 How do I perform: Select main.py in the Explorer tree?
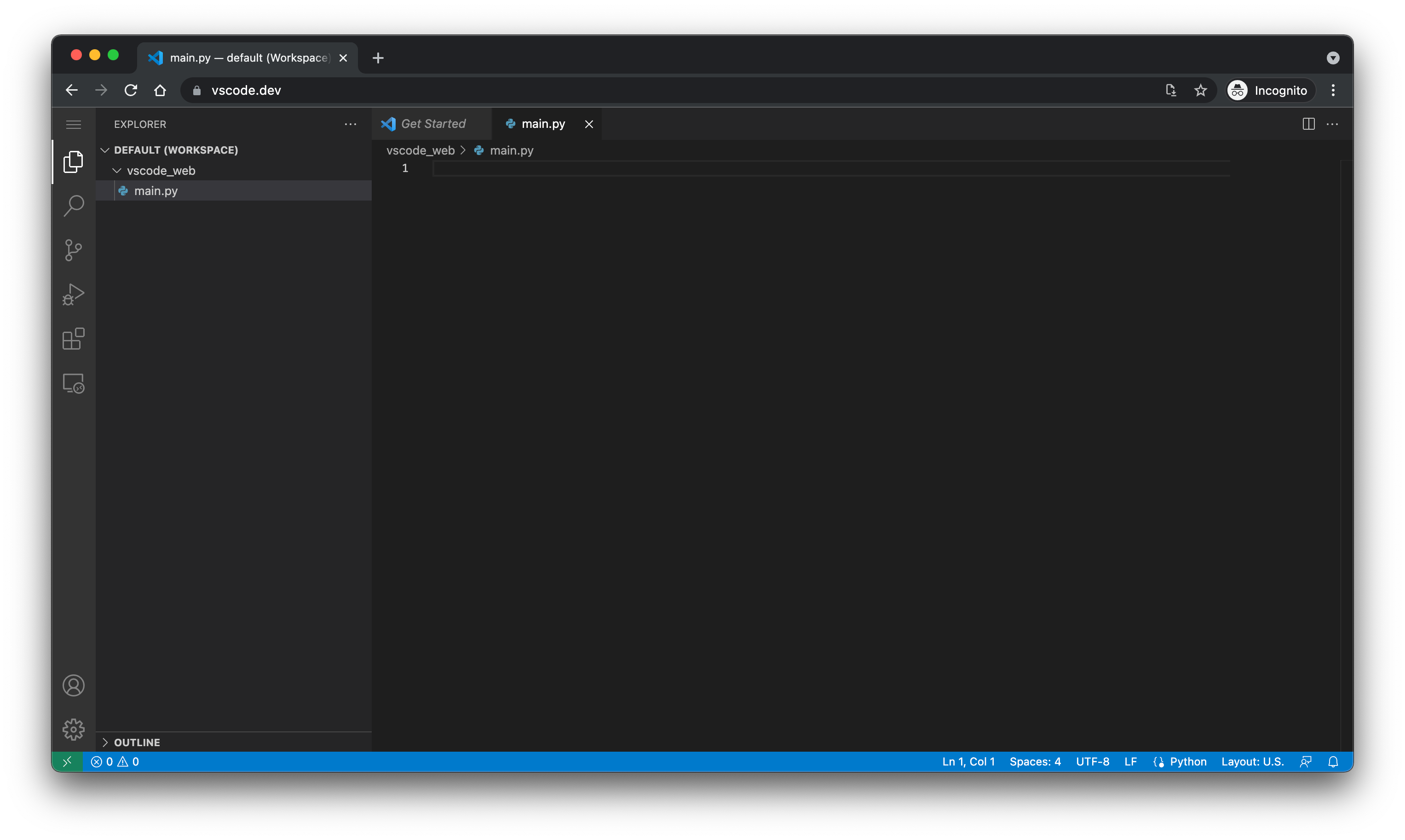click(155, 191)
